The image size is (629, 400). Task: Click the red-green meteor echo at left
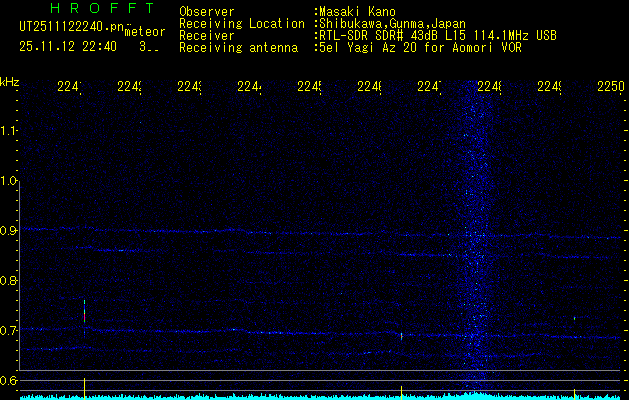(x=85, y=313)
